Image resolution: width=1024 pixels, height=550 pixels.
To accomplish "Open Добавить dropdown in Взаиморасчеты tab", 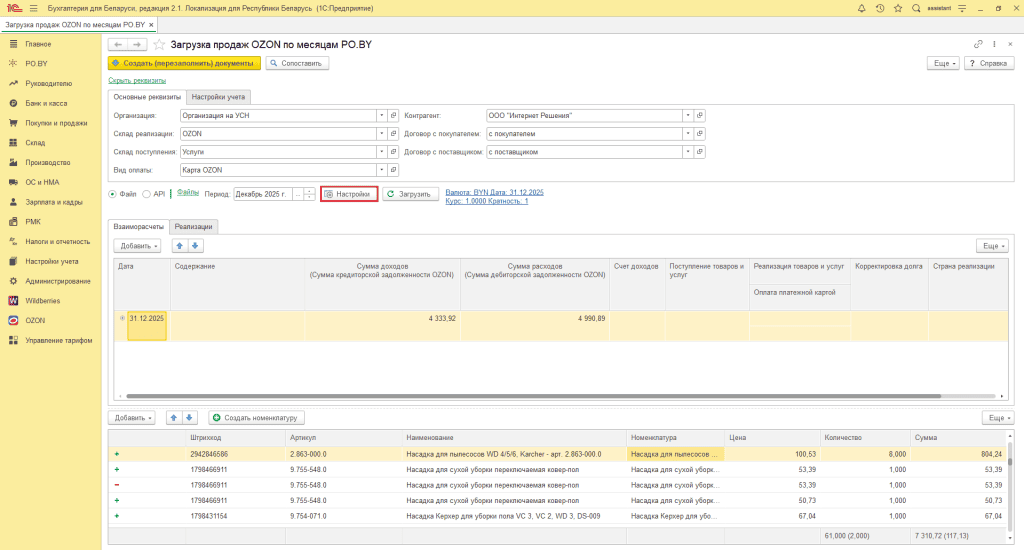I will pos(137,246).
